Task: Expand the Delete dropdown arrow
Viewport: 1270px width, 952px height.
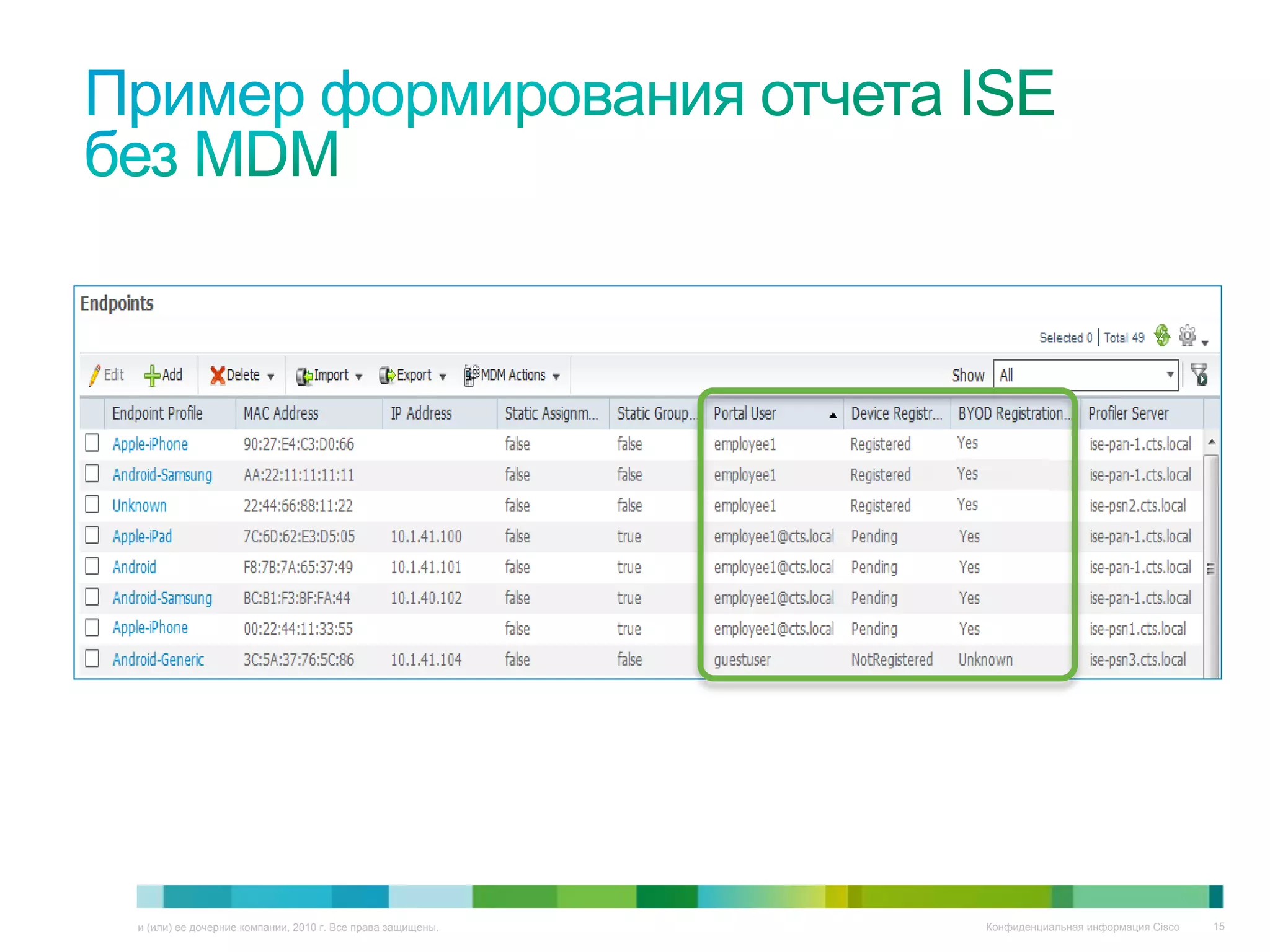Action: (x=270, y=377)
